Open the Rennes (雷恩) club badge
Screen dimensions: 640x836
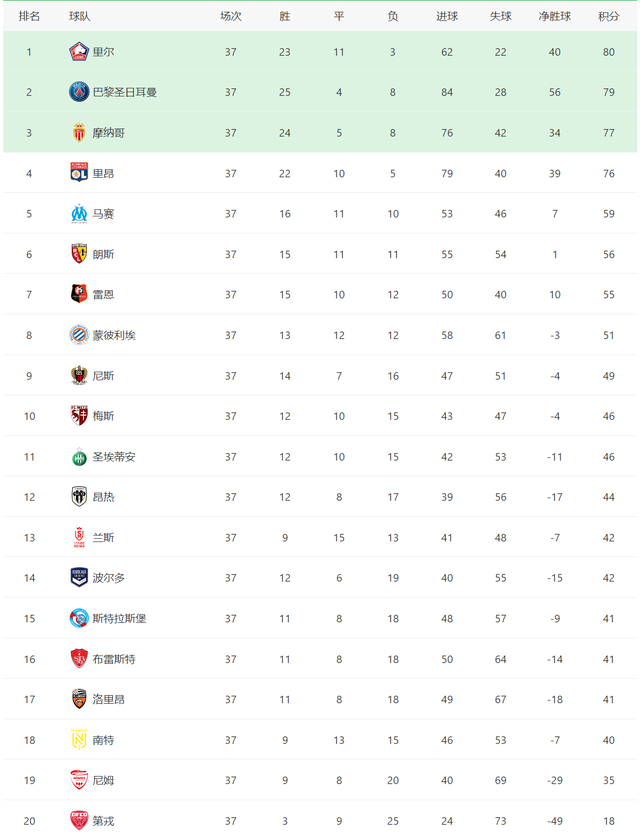[79, 294]
